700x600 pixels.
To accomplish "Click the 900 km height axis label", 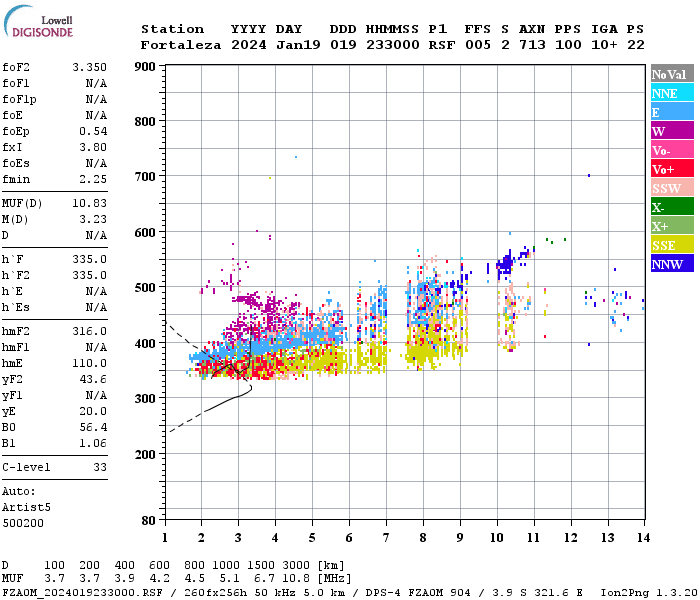I will tap(145, 67).
